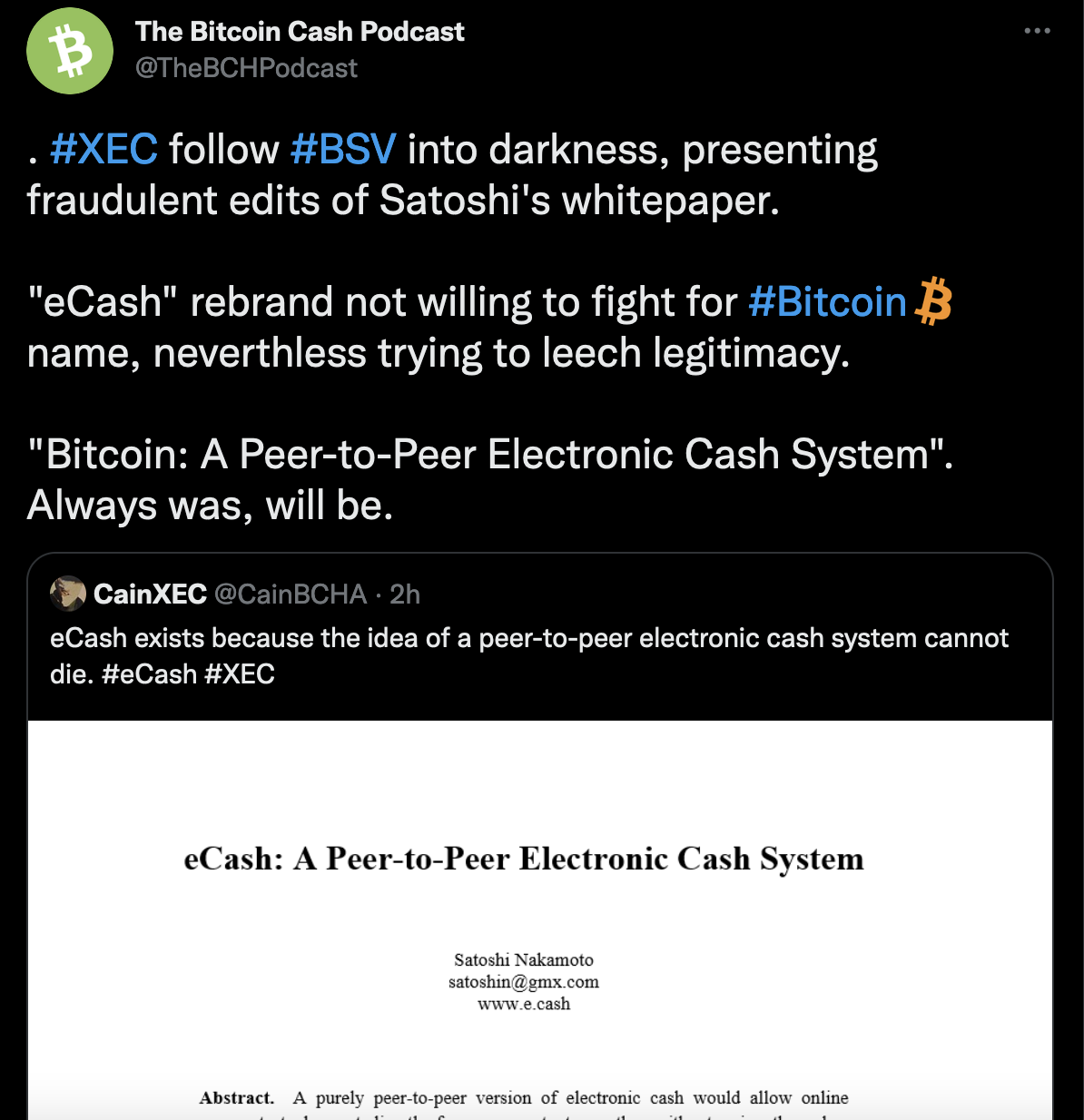Viewport: 1084px width, 1120px height.
Task: Open the @TheBCHPodcast handle link
Action: tap(246, 68)
